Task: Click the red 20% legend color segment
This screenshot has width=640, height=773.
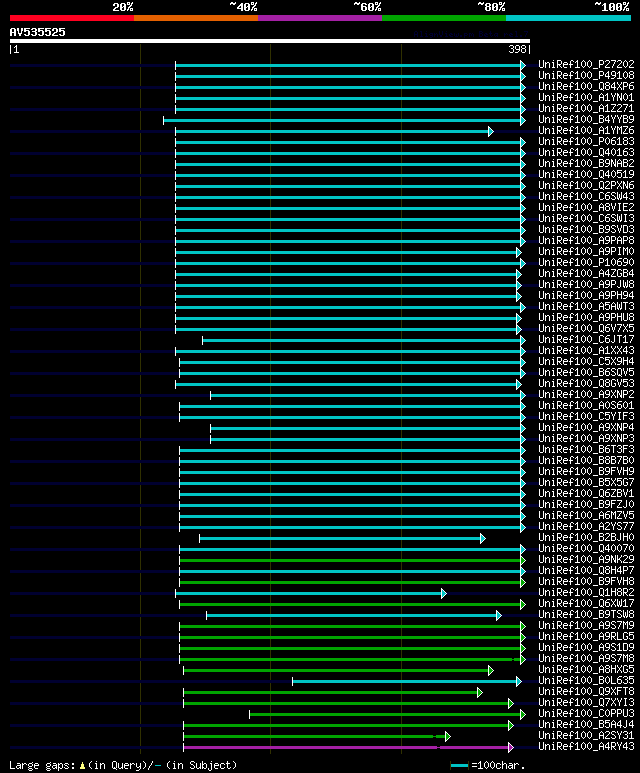Action: [72, 18]
